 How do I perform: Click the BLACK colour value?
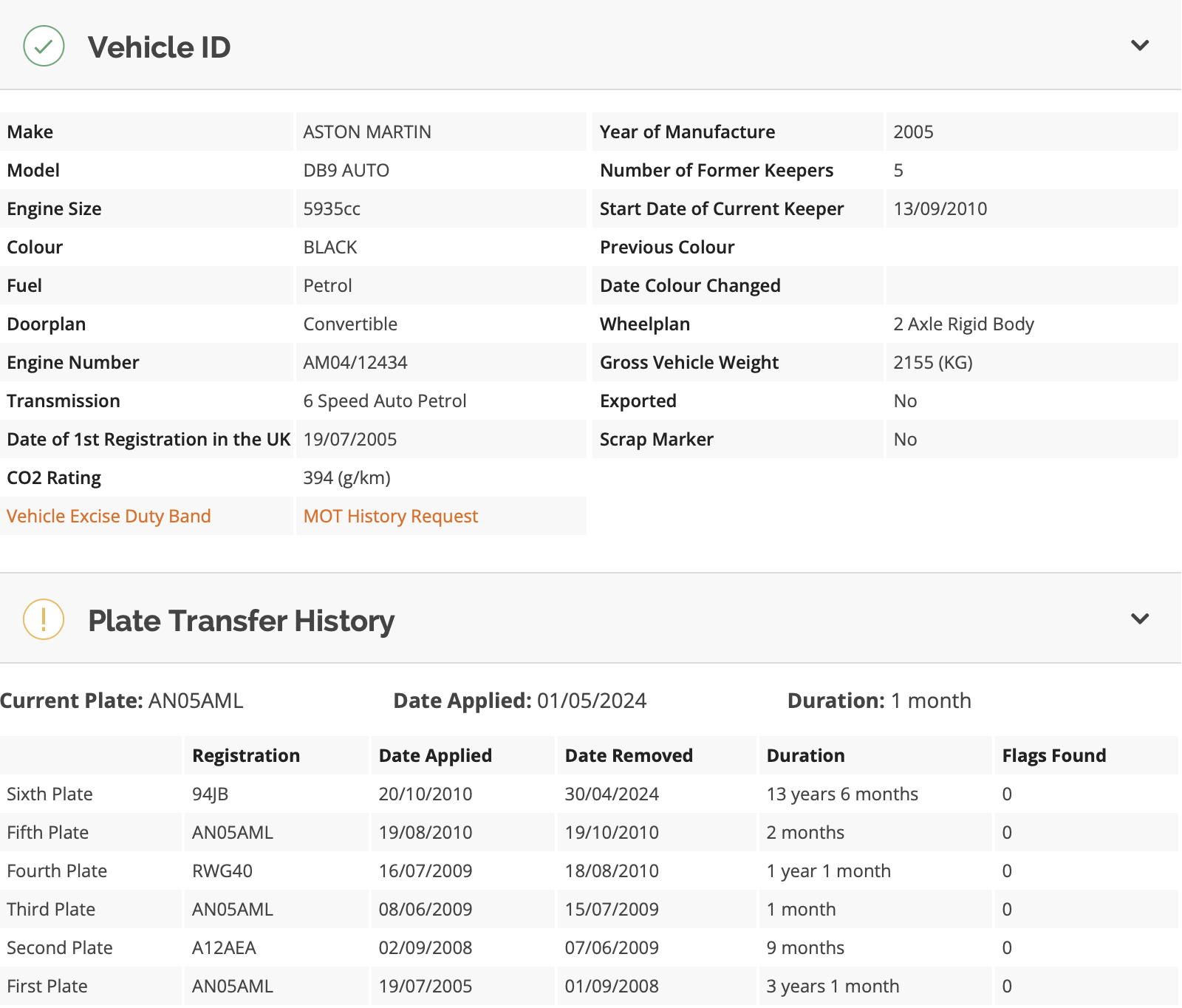point(330,247)
